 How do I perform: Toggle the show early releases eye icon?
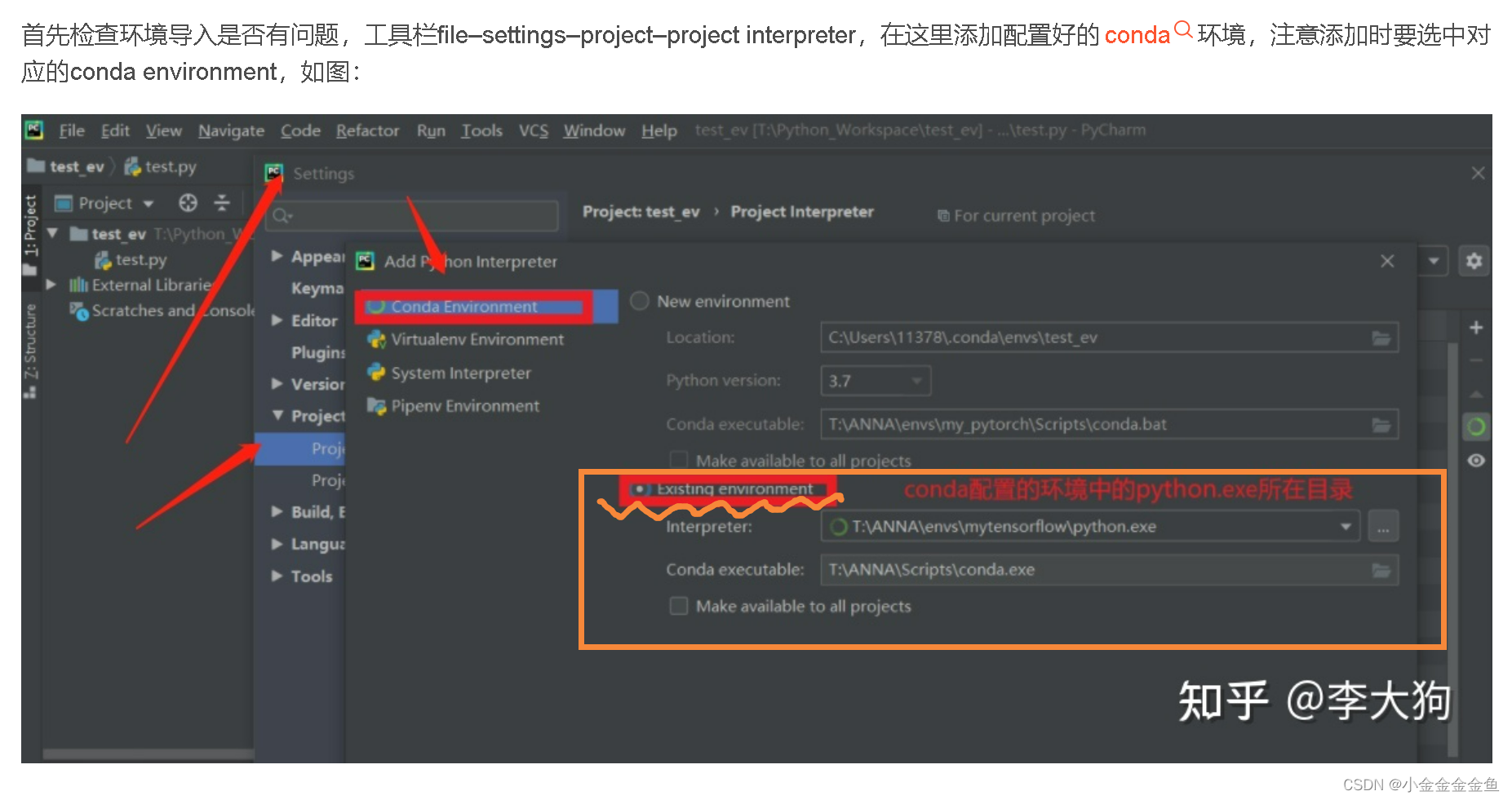point(1476,461)
